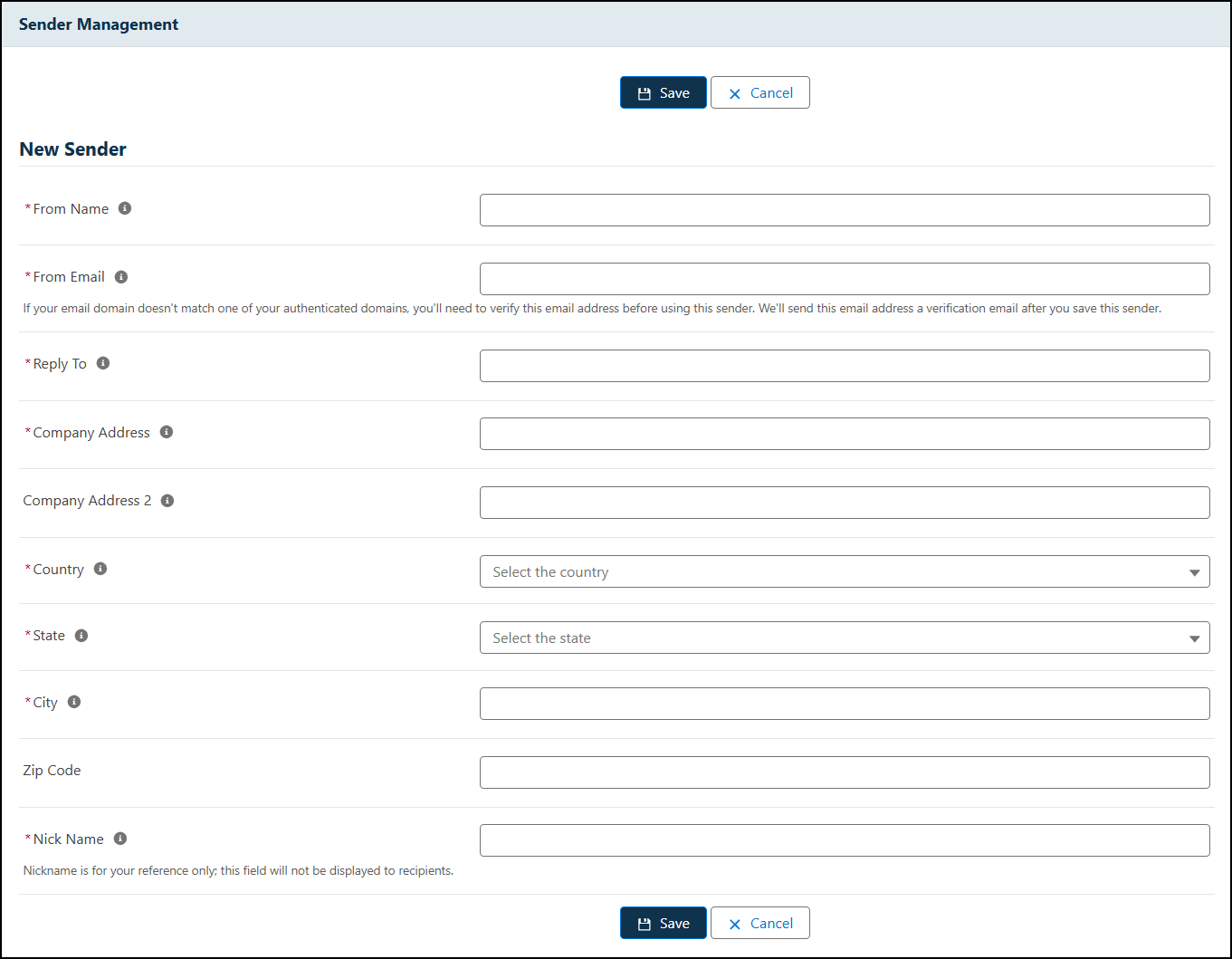Click the info icon beside Reply To
1232x959 pixels.
click(x=102, y=362)
